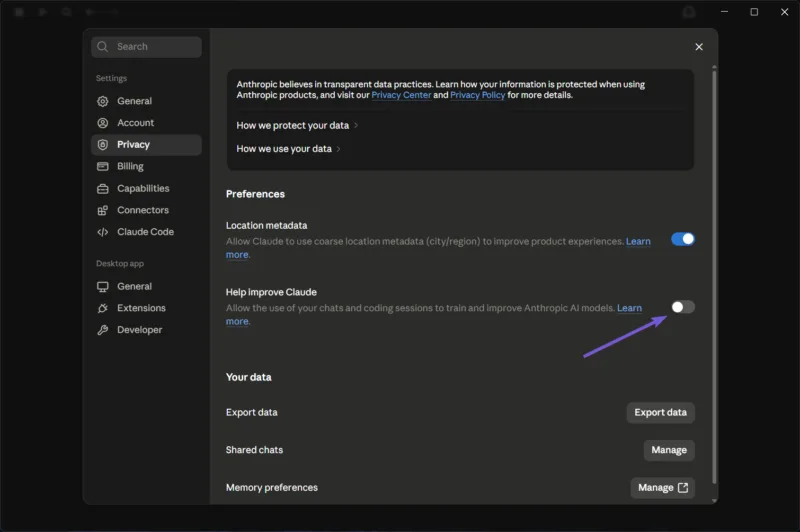Maximize the application window

coord(754,12)
